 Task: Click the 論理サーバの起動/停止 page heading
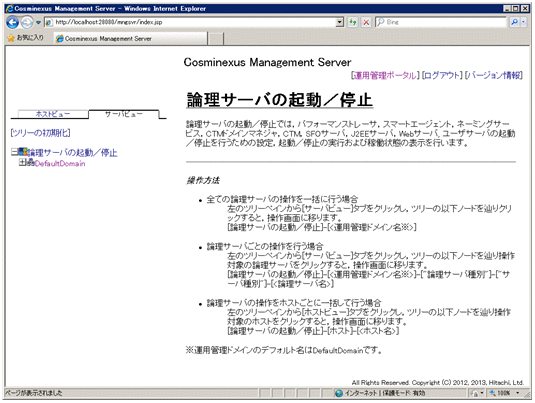(x=279, y=100)
